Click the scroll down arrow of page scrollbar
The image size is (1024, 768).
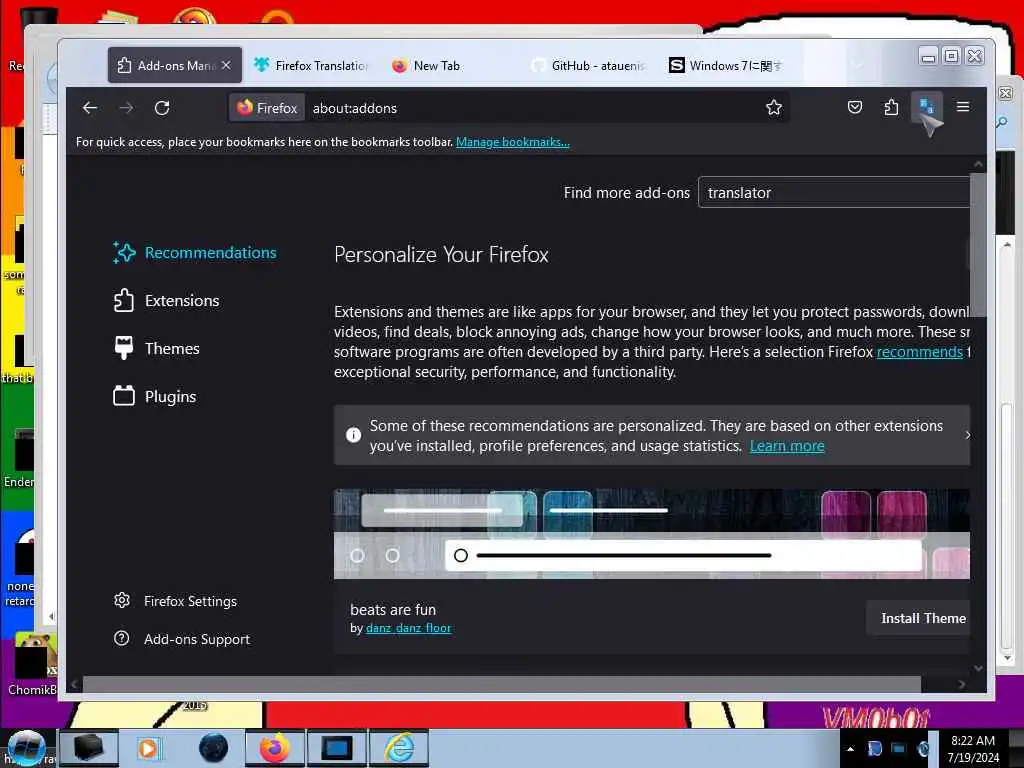click(978, 668)
